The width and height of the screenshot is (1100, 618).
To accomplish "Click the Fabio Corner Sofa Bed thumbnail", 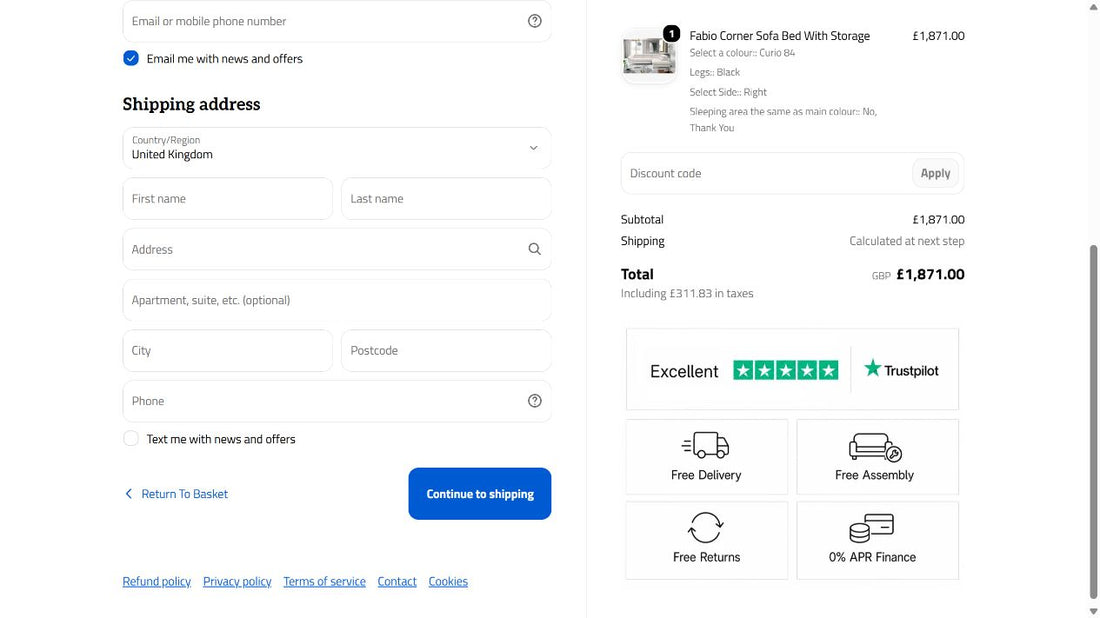I will pos(649,56).
